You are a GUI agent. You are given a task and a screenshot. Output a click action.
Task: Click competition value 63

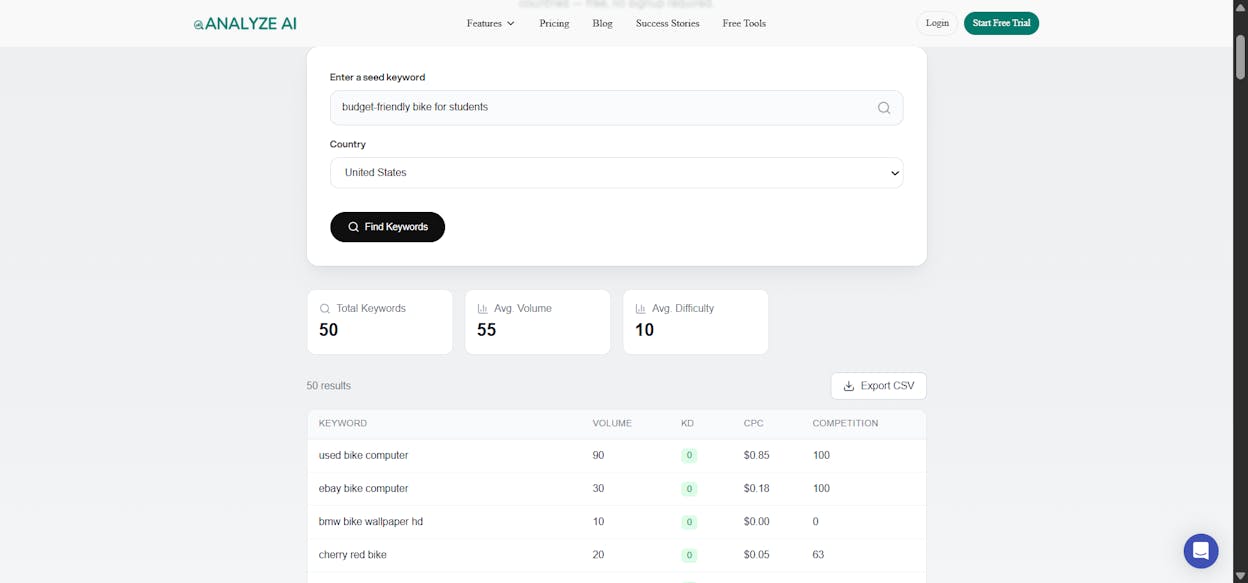click(818, 554)
